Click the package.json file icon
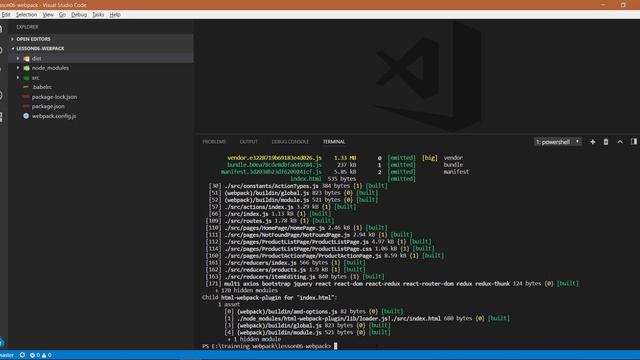The image size is (640, 360). 26,106
